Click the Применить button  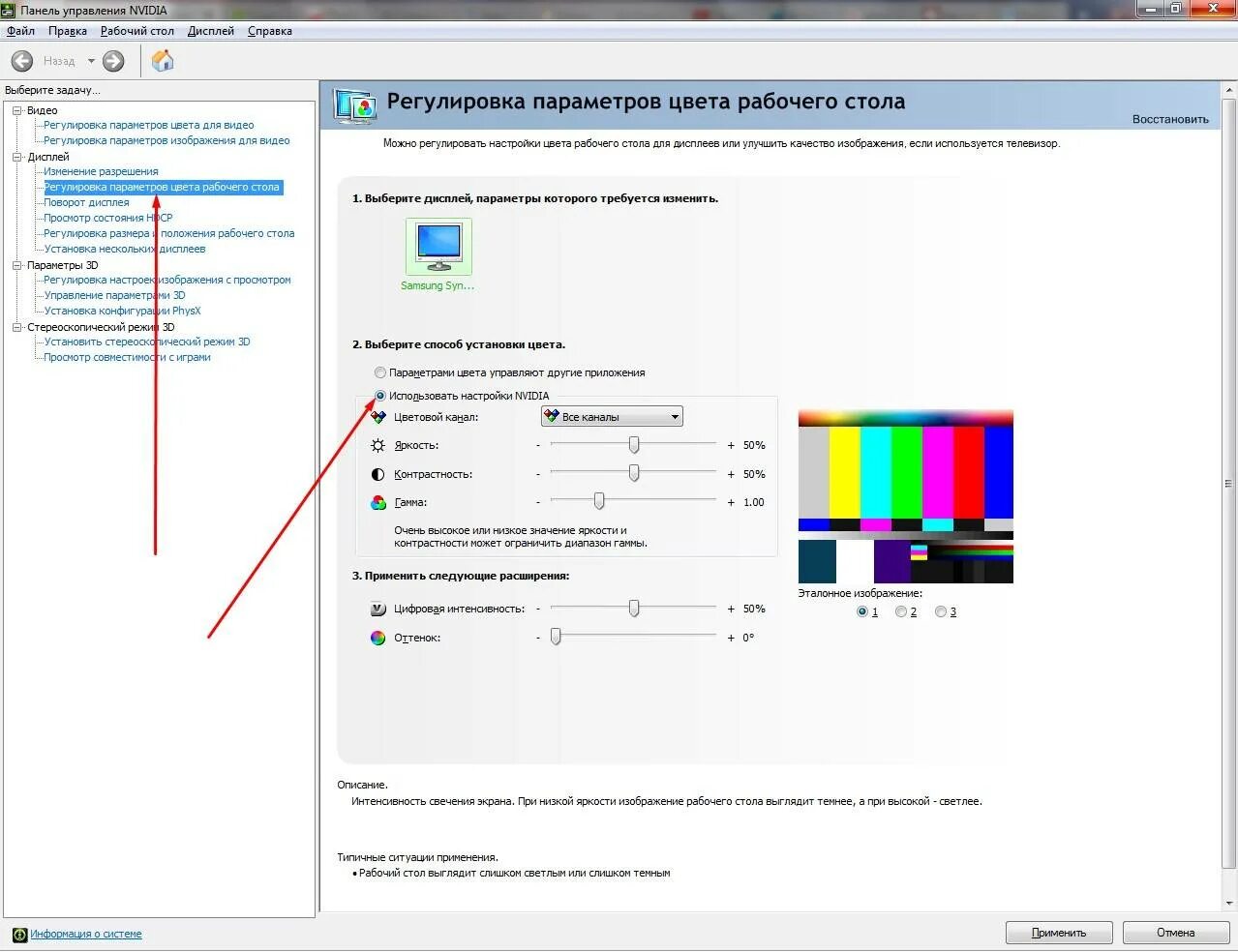1059,934
